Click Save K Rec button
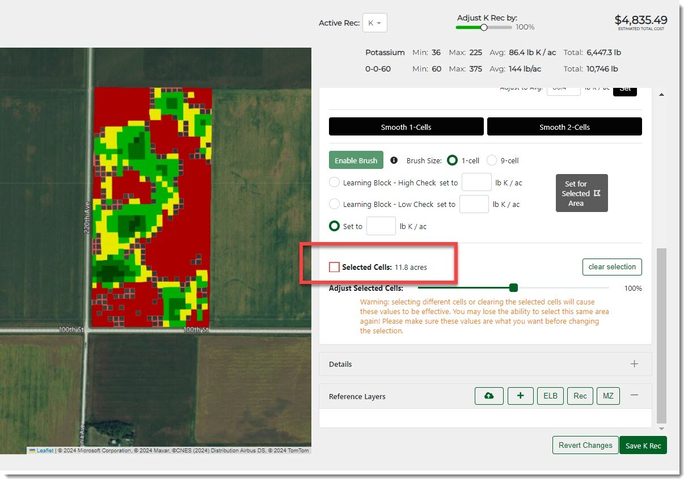This screenshot has height=483, width=688. [643, 445]
